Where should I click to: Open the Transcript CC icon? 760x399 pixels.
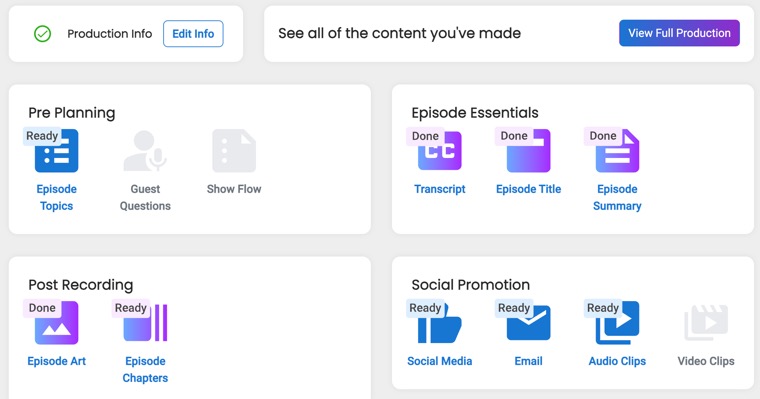tap(440, 151)
